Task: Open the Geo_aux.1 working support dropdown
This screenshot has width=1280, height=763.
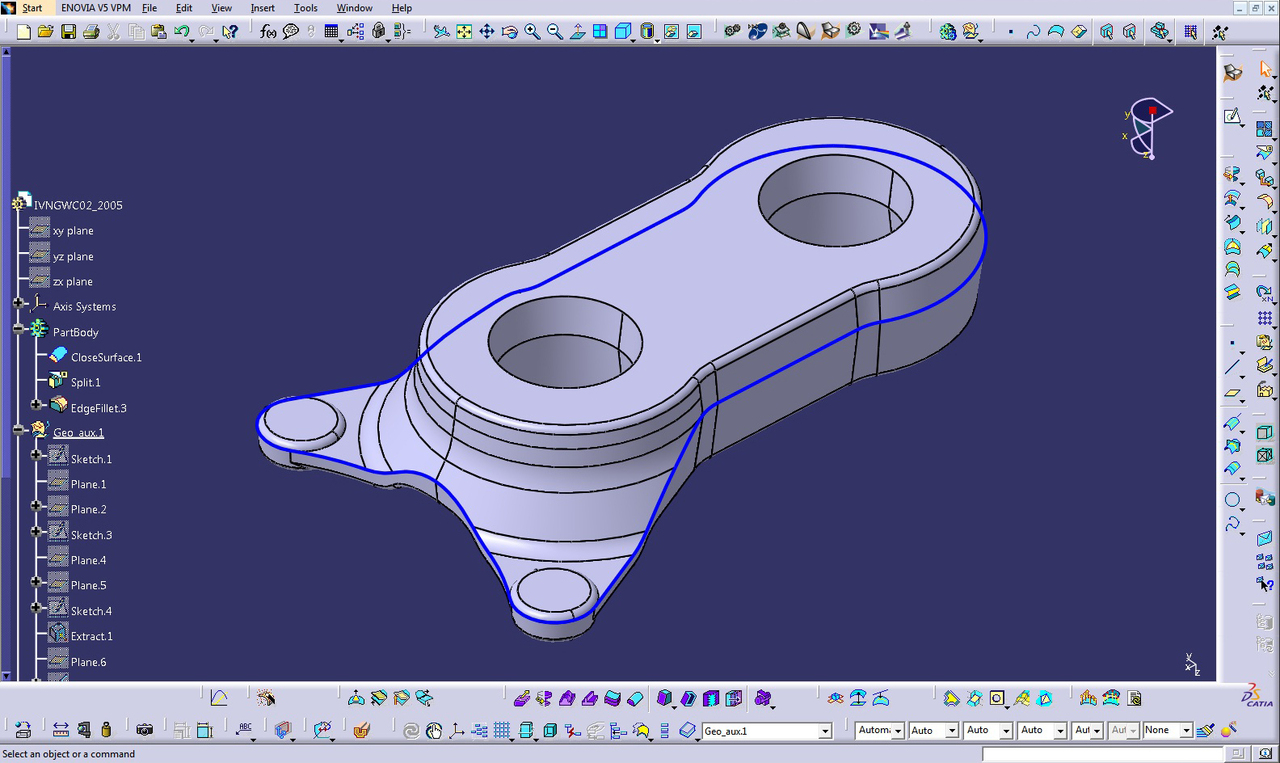Action: point(825,731)
